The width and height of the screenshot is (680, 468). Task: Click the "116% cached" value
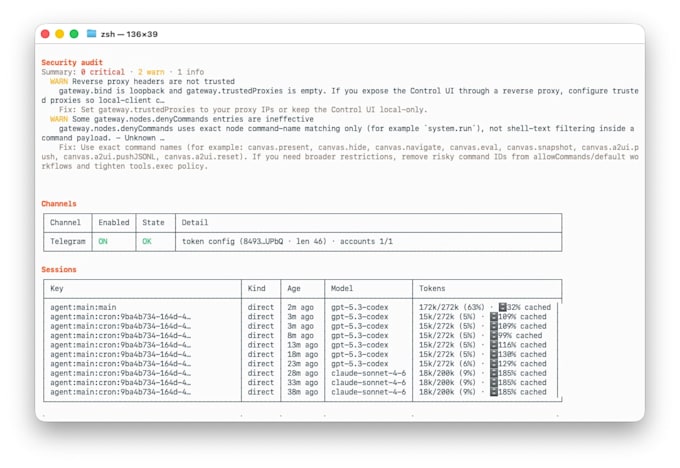click(522, 345)
